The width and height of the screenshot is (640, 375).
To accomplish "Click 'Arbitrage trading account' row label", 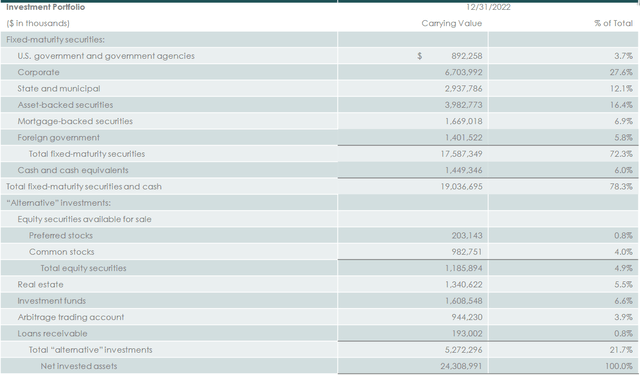I will (71, 317).
